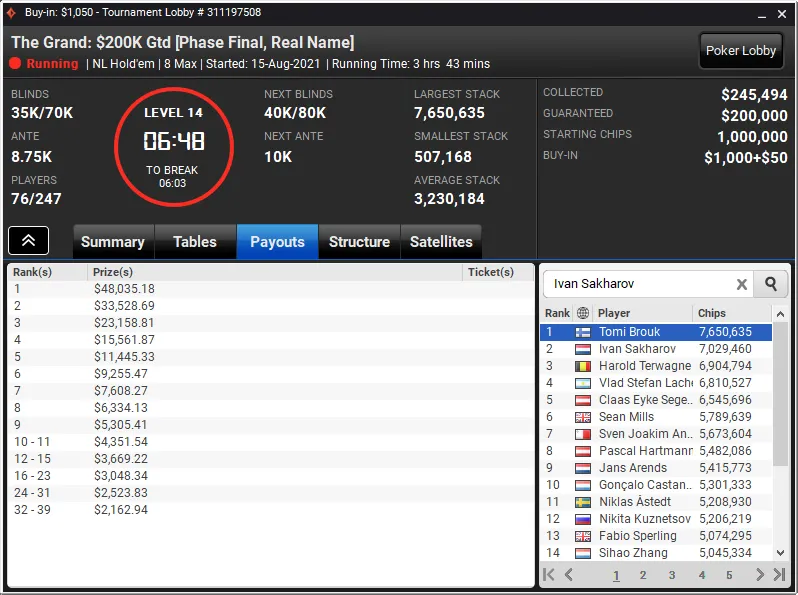This screenshot has height=595, width=798.
Task: Open player list page 3
Action: point(672,575)
